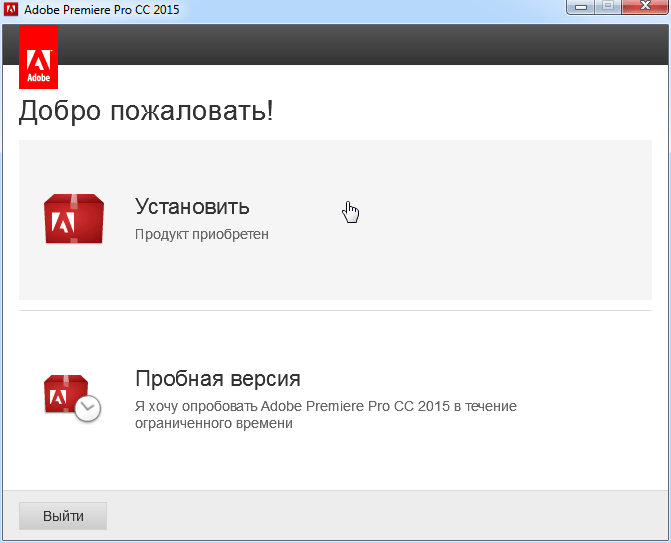Click the Добро пожаловать! welcome heading
The height and width of the screenshot is (543, 671).
(146, 111)
